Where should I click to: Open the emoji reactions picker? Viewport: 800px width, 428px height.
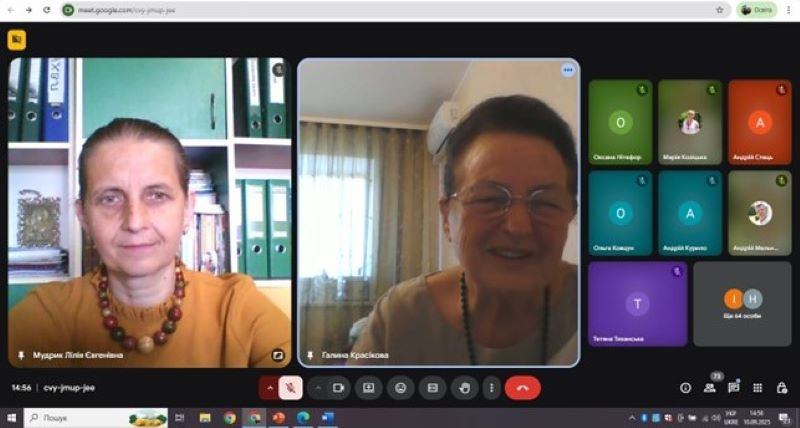tap(400, 388)
